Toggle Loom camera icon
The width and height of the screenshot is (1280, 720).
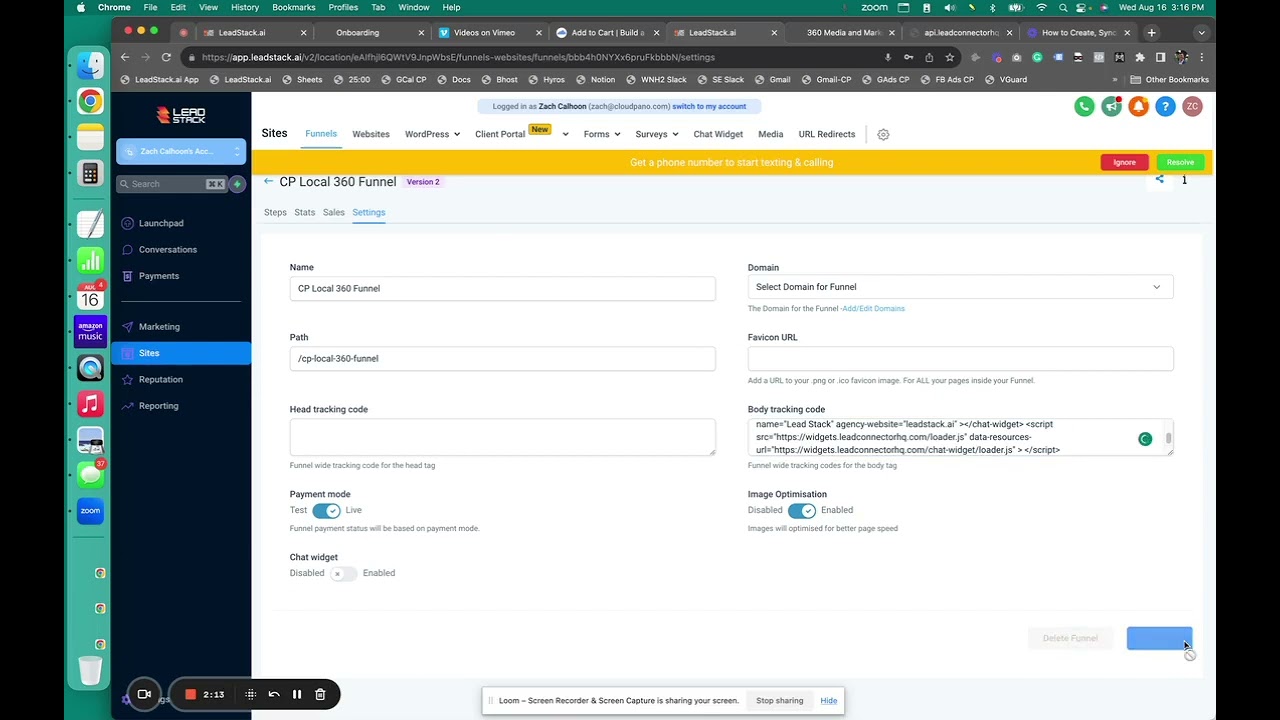[144, 694]
